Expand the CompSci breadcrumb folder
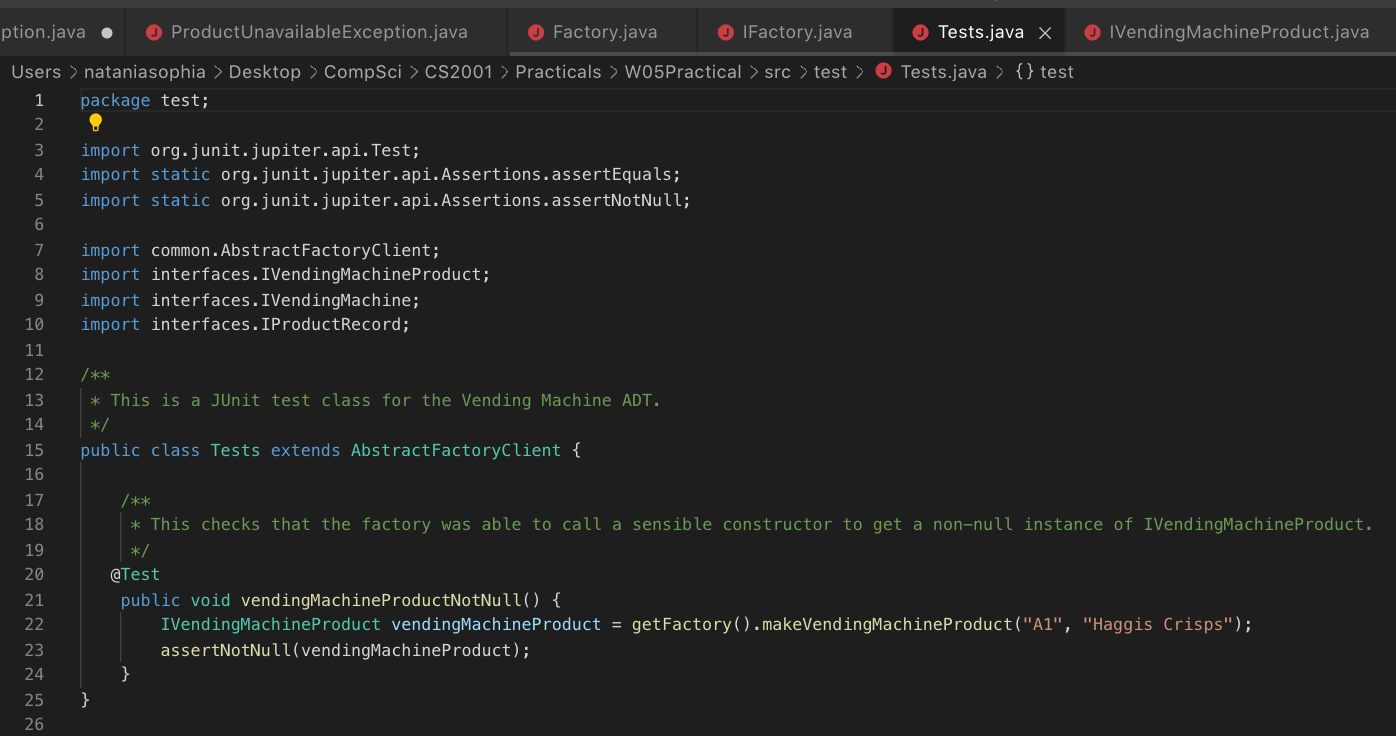 pos(363,72)
